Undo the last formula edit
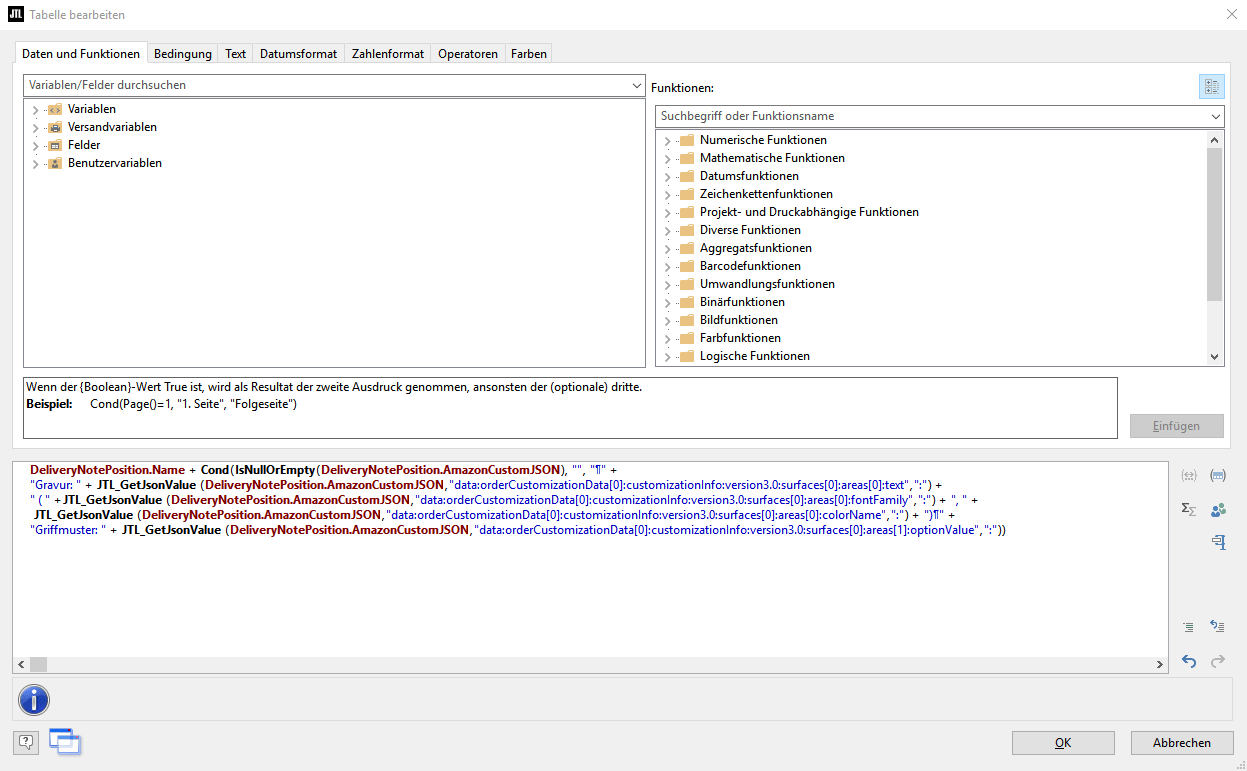The width and height of the screenshot is (1247, 771). click(1189, 661)
